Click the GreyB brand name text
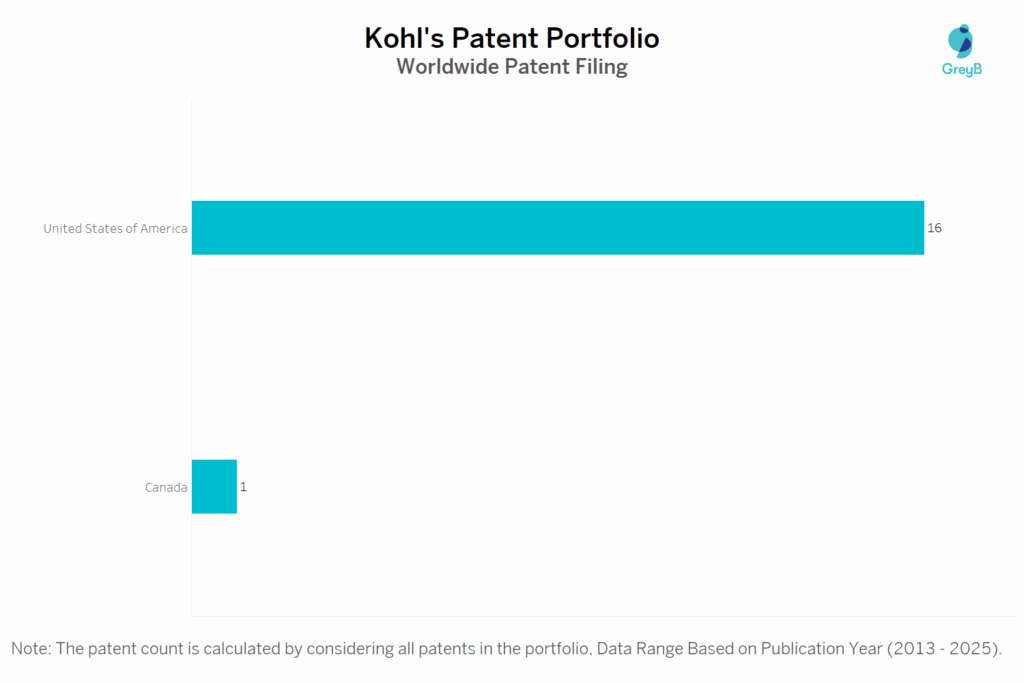The width and height of the screenshot is (1024, 683). pyautogui.click(x=962, y=70)
